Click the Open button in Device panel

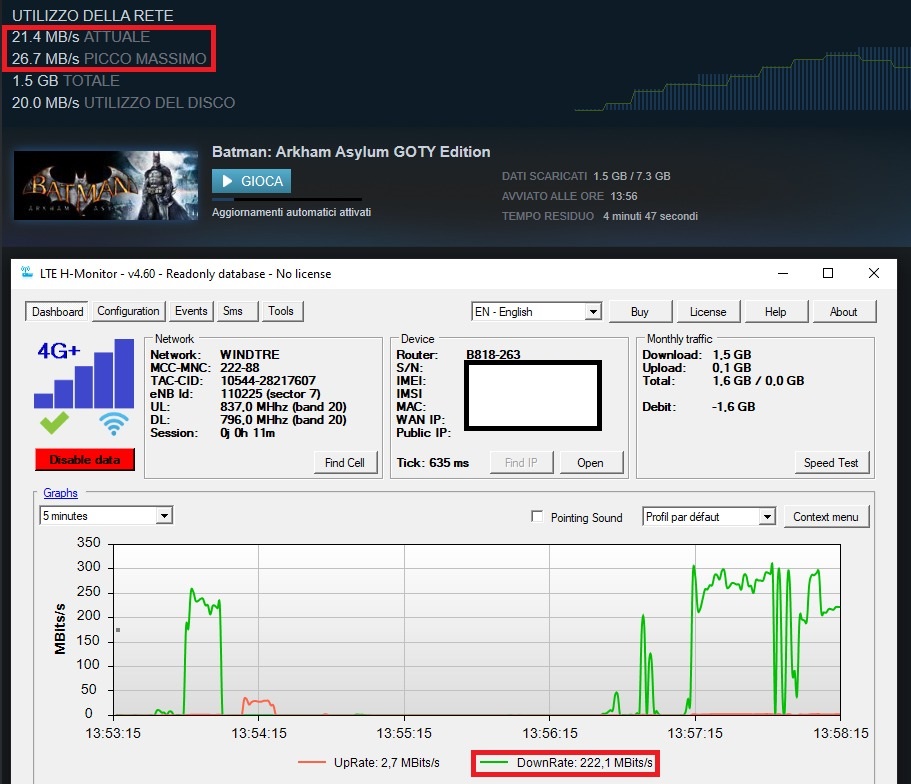pyautogui.click(x=591, y=463)
